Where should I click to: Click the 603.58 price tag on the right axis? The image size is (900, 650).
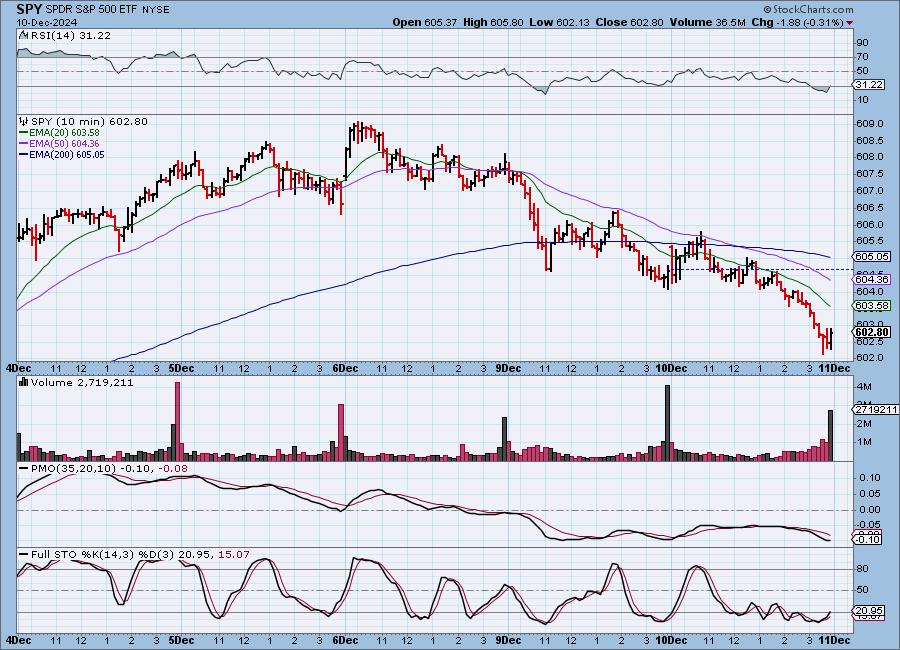[872, 306]
